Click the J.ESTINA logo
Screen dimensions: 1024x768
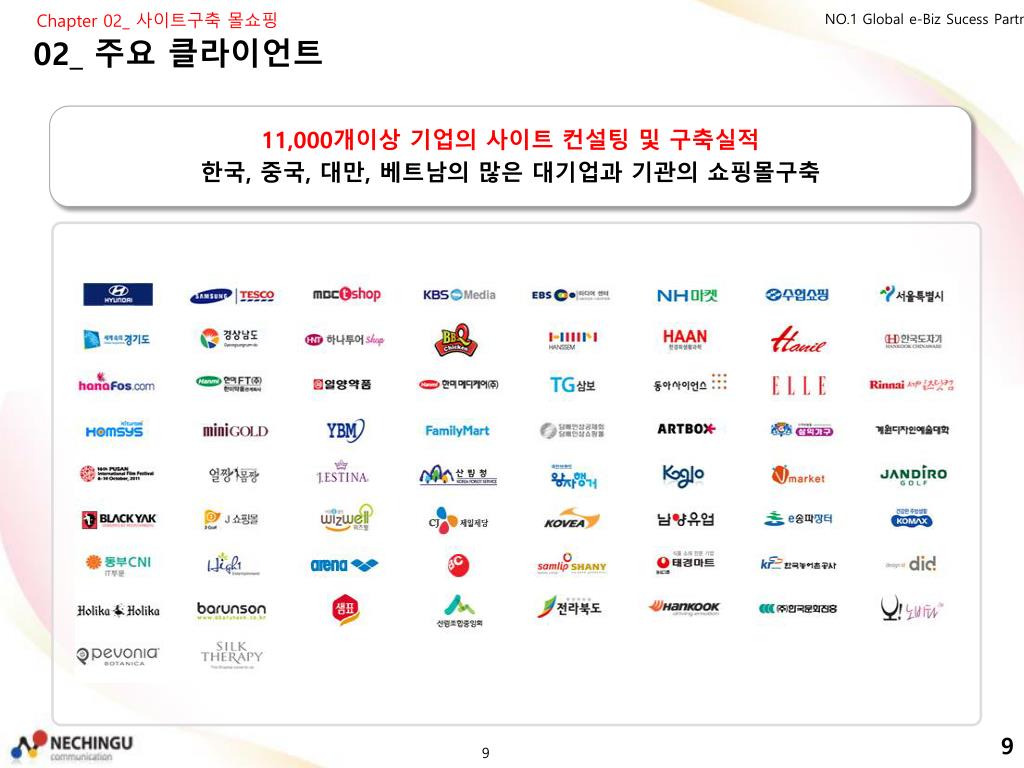click(x=342, y=473)
